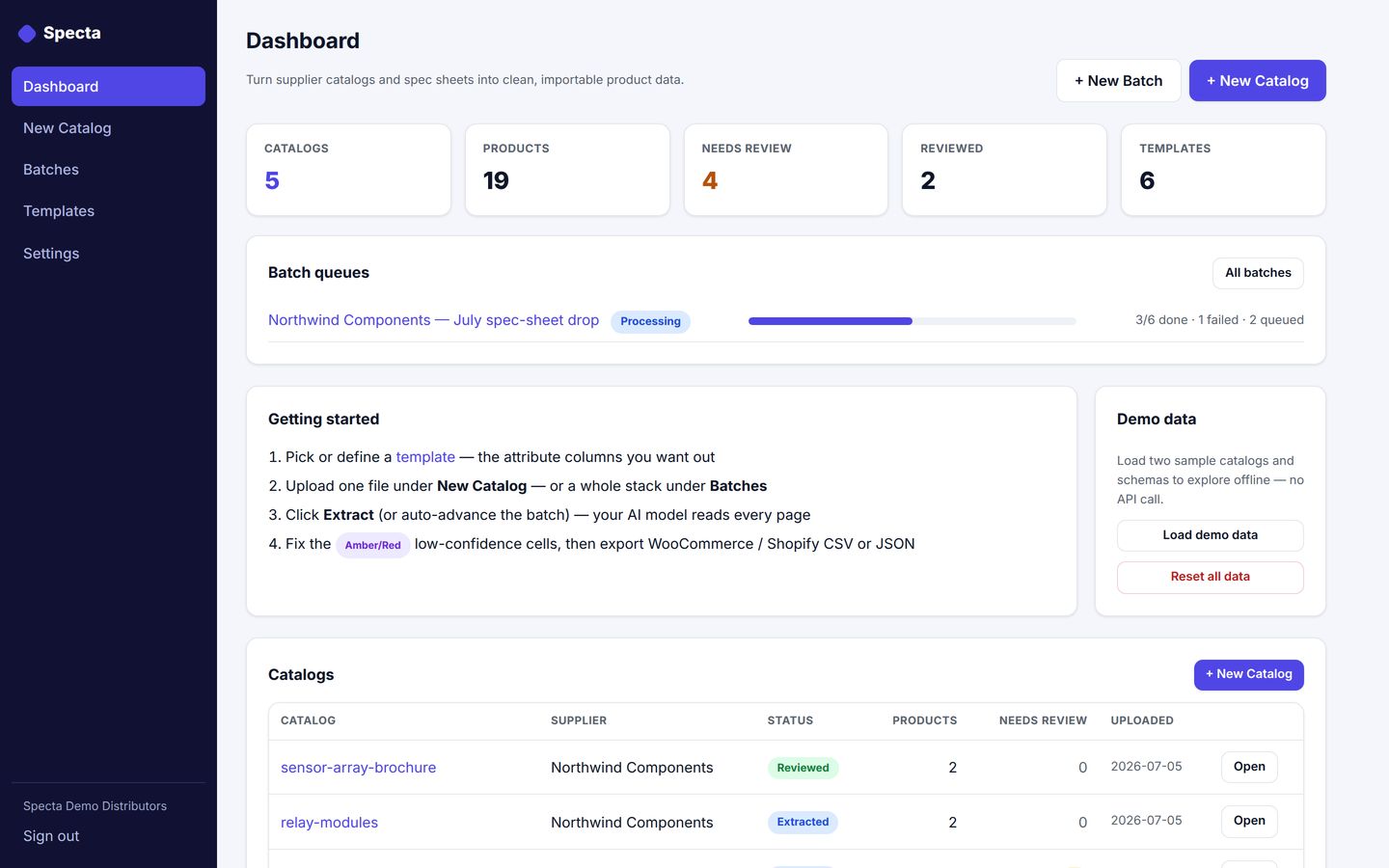
Task: Click Sign out in the sidebar
Action: [51, 836]
